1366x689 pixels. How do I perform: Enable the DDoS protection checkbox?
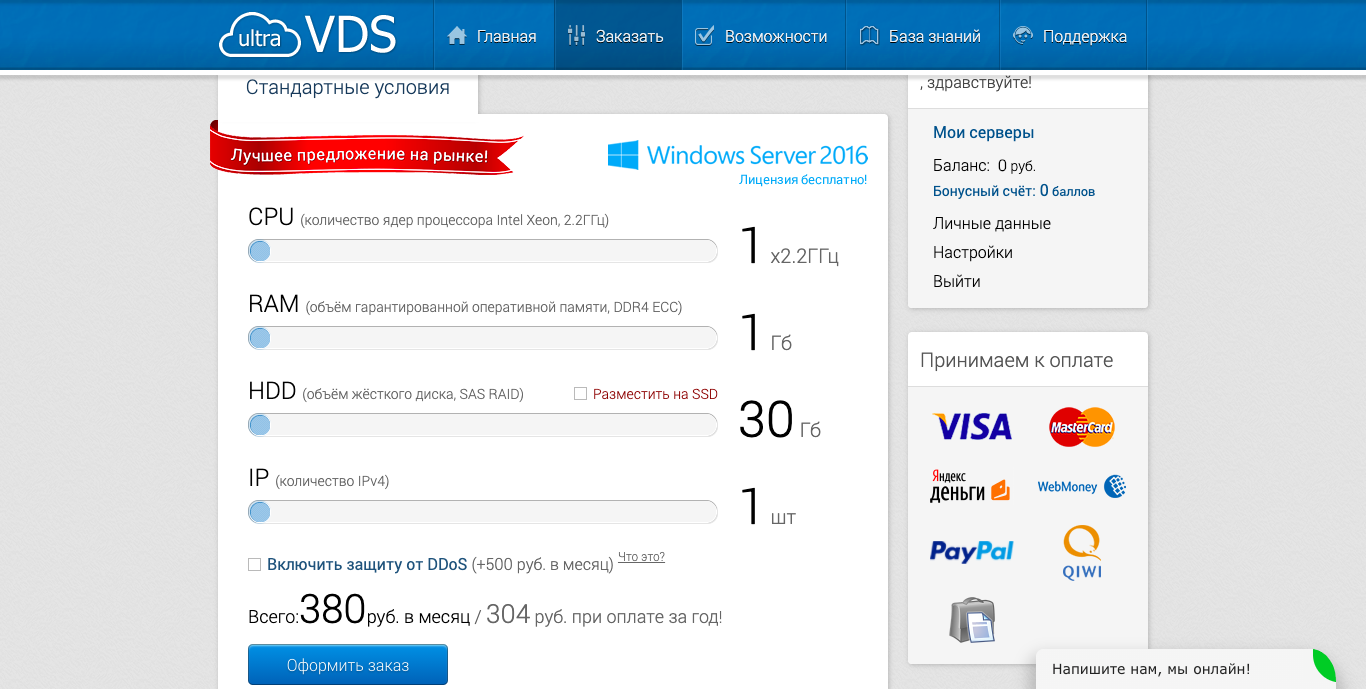pyautogui.click(x=254, y=565)
